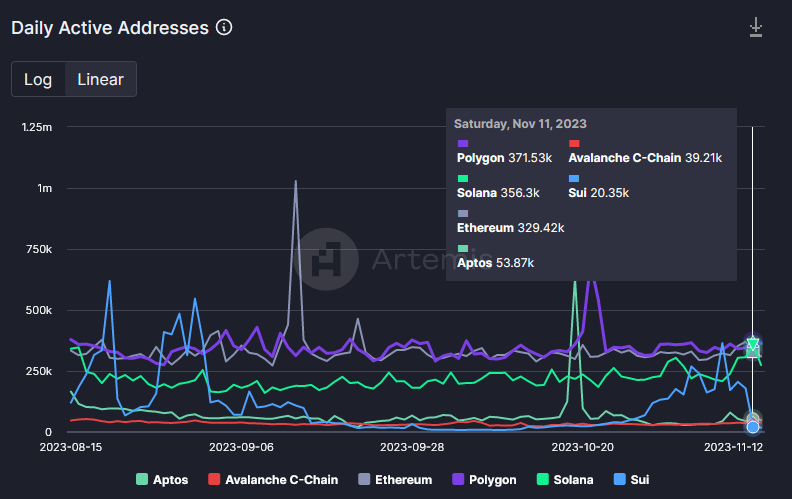The width and height of the screenshot is (792, 499).
Task: Toggle Ethereum series in the legend
Action: pyautogui.click(x=395, y=479)
